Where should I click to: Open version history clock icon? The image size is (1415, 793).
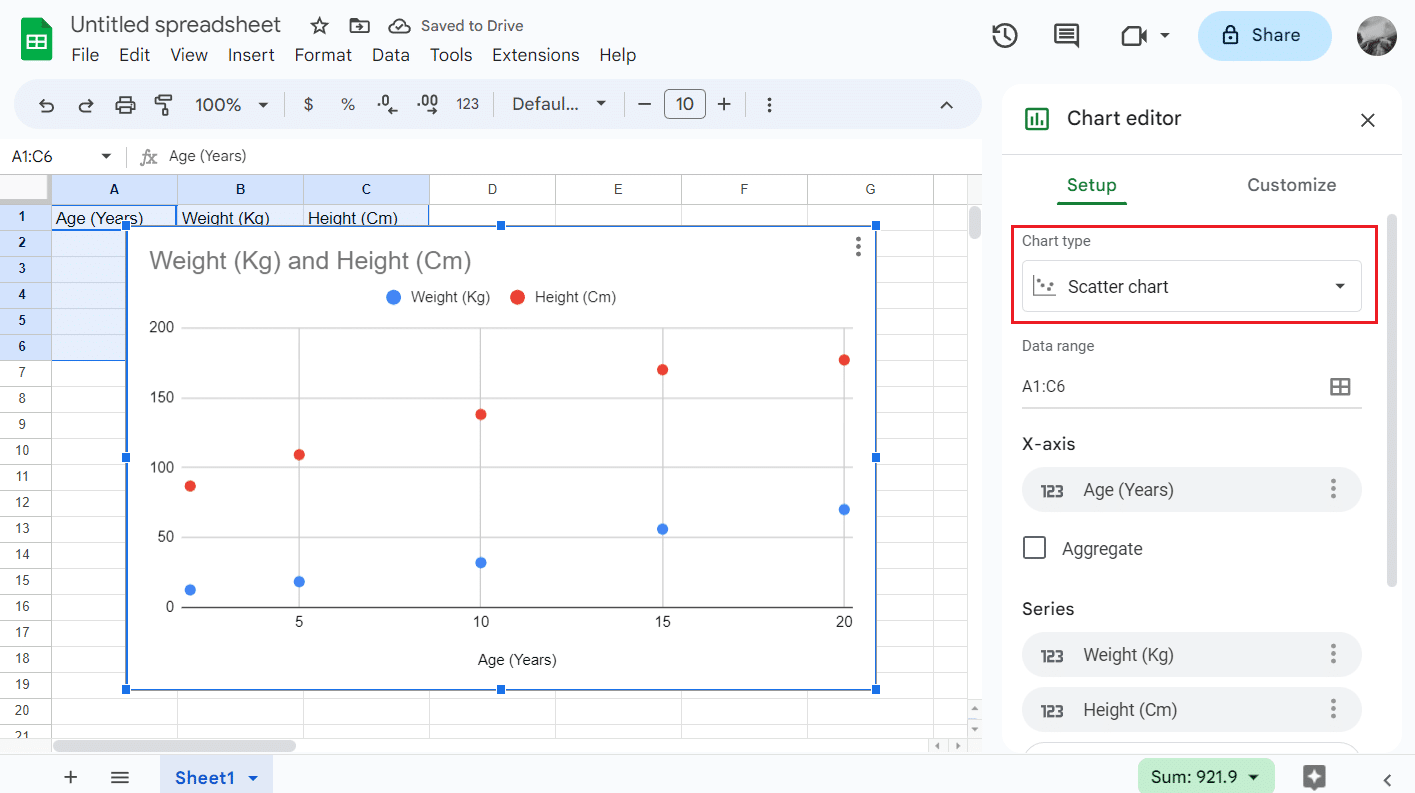point(1004,36)
